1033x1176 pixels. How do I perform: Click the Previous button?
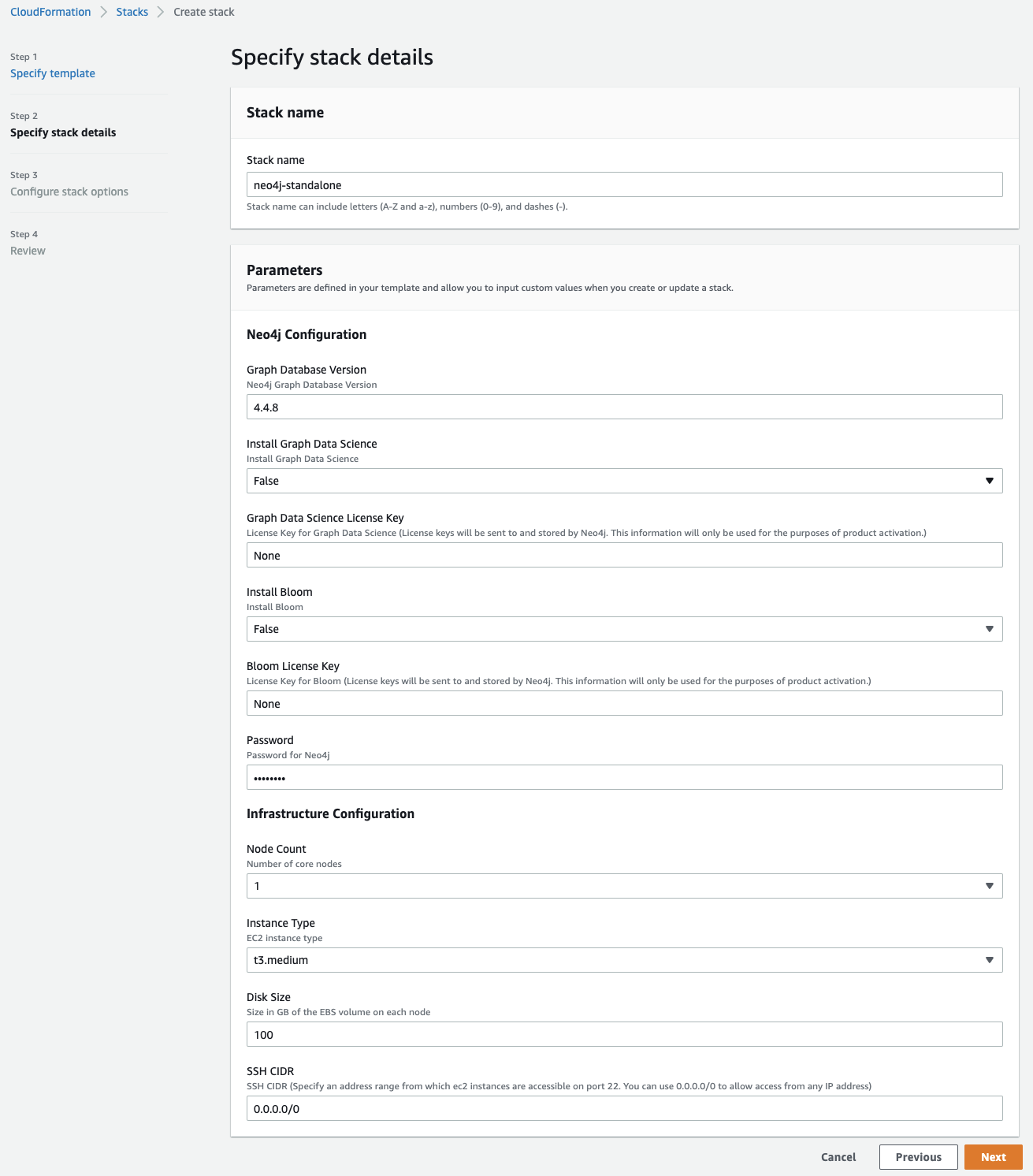click(x=918, y=1156)
